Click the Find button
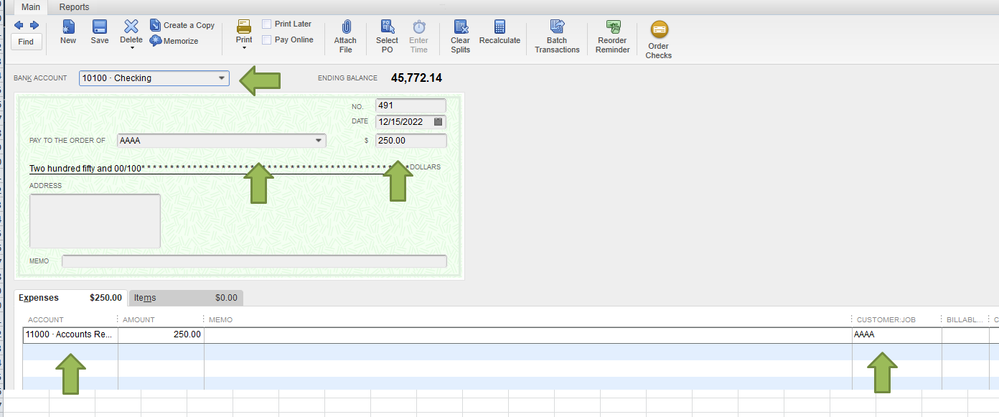Viewport: 999px width, 417px height. [26, 42]
